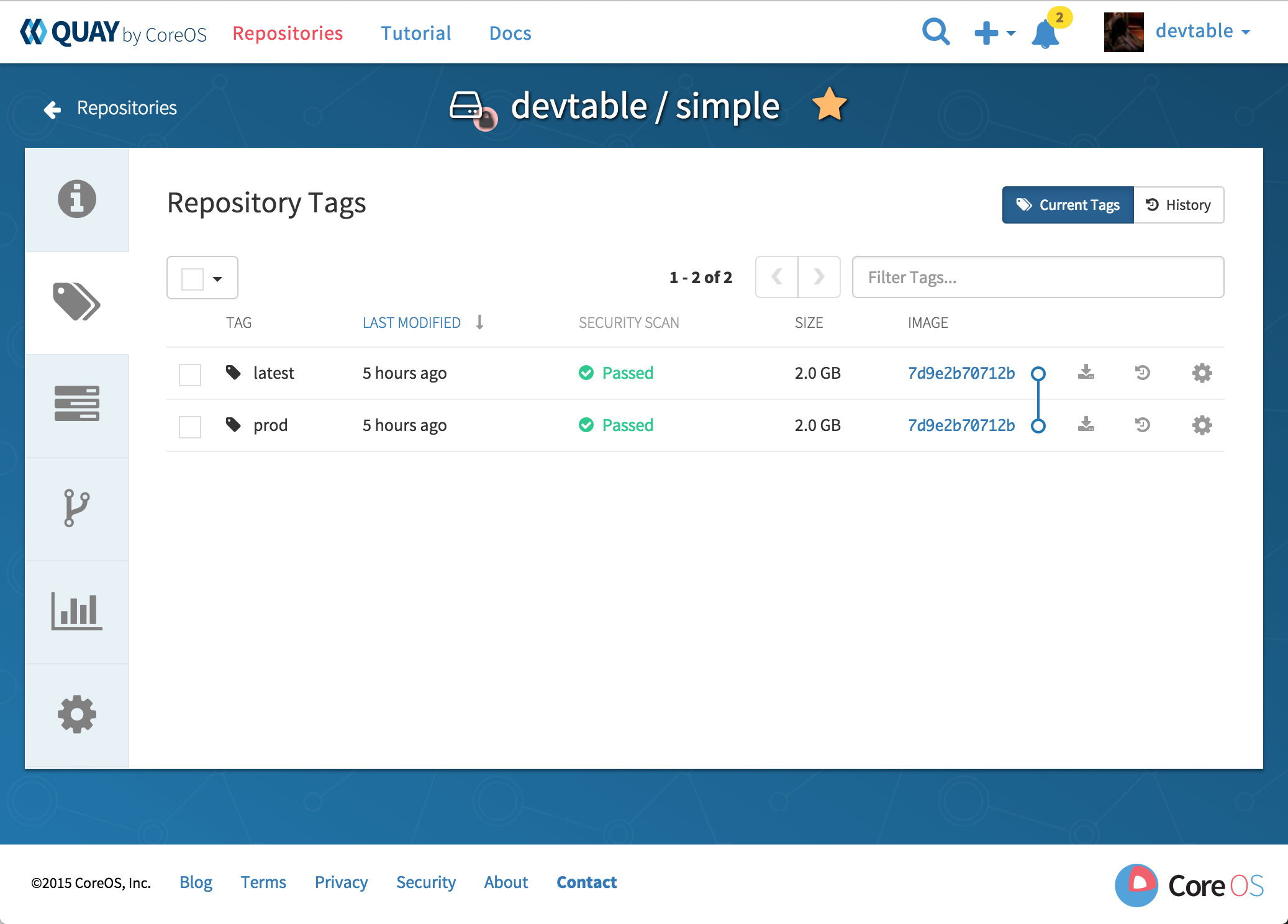This screenshot has height=924, width=1288.
Task: Fetch the prod tag via download icon
Action: (x=1086, y=424)
